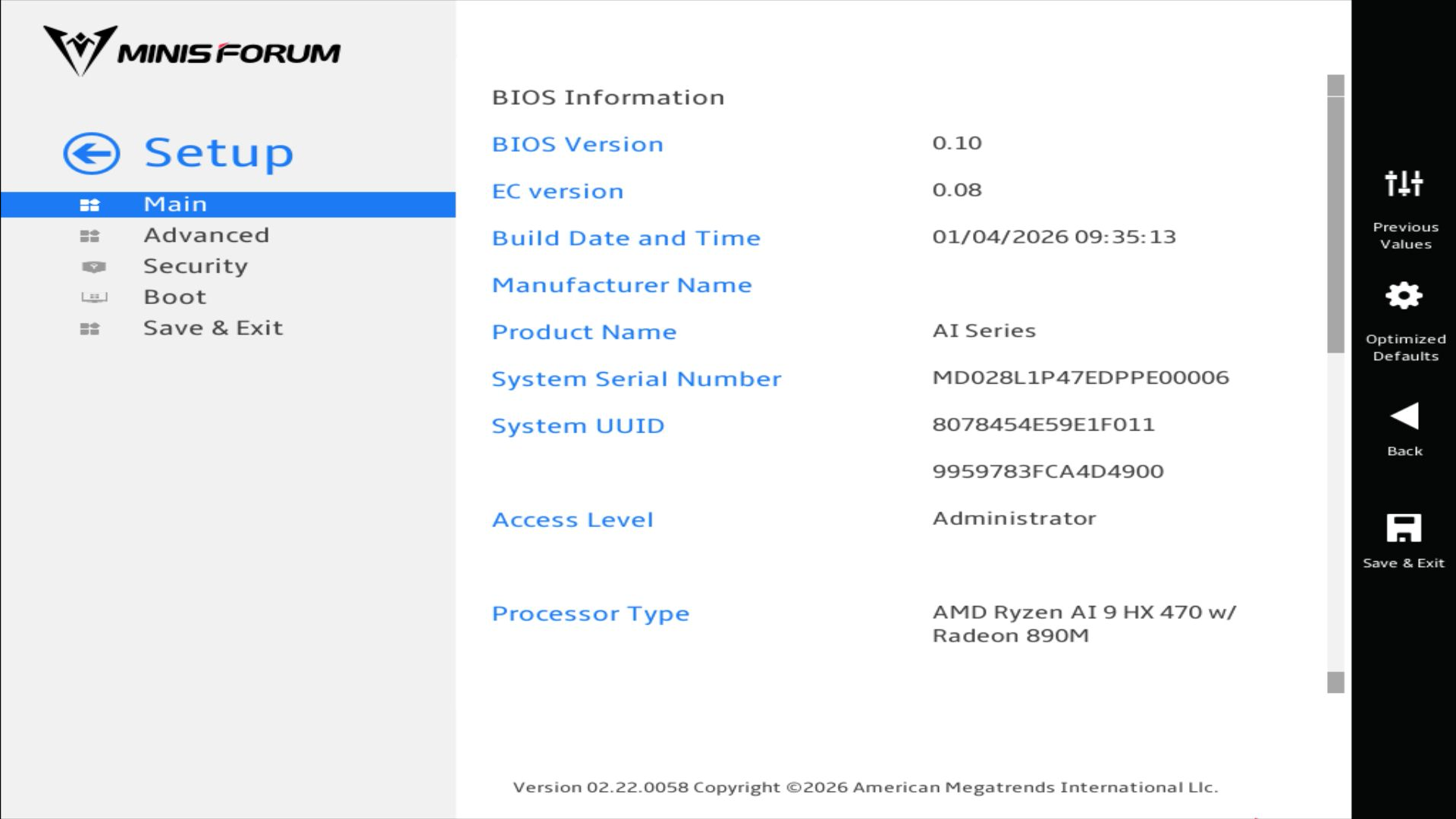
Task: Click the shield icon beside Security
Action: coord(93,267)
